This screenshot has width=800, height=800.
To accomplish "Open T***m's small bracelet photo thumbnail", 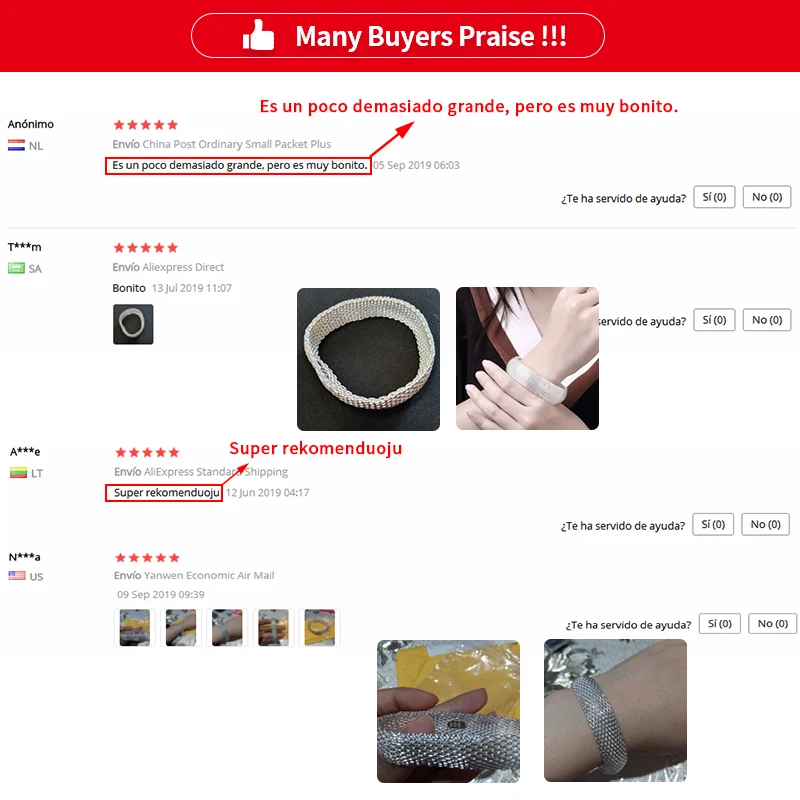I will [x=133, y=324].
